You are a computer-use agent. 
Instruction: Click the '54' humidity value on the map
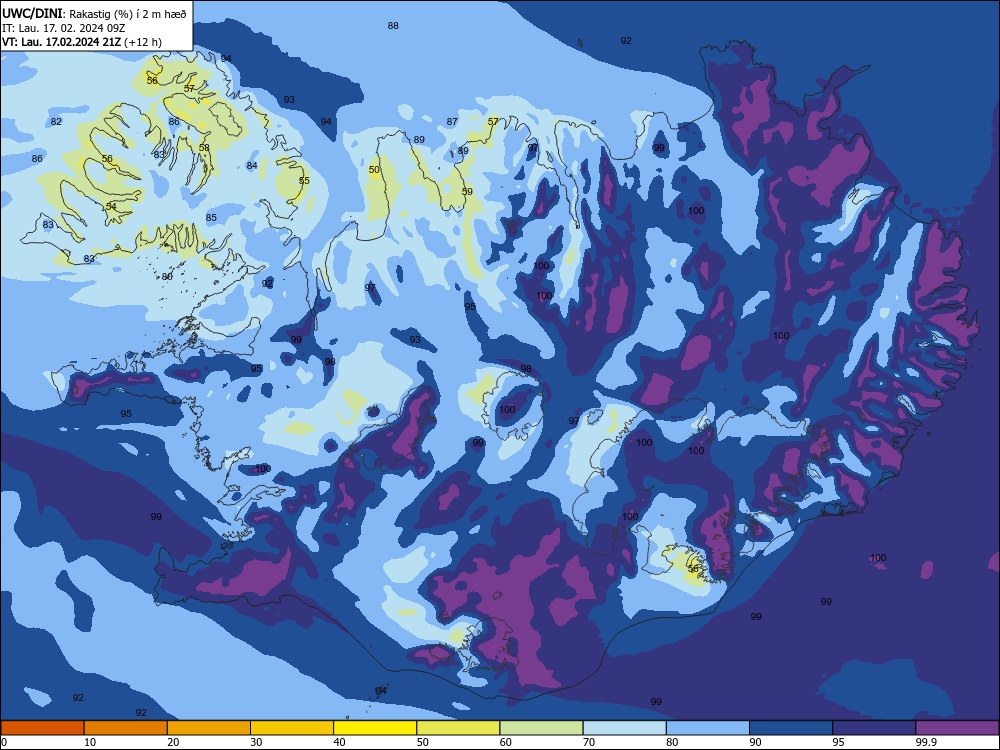[x=111, y=207]
